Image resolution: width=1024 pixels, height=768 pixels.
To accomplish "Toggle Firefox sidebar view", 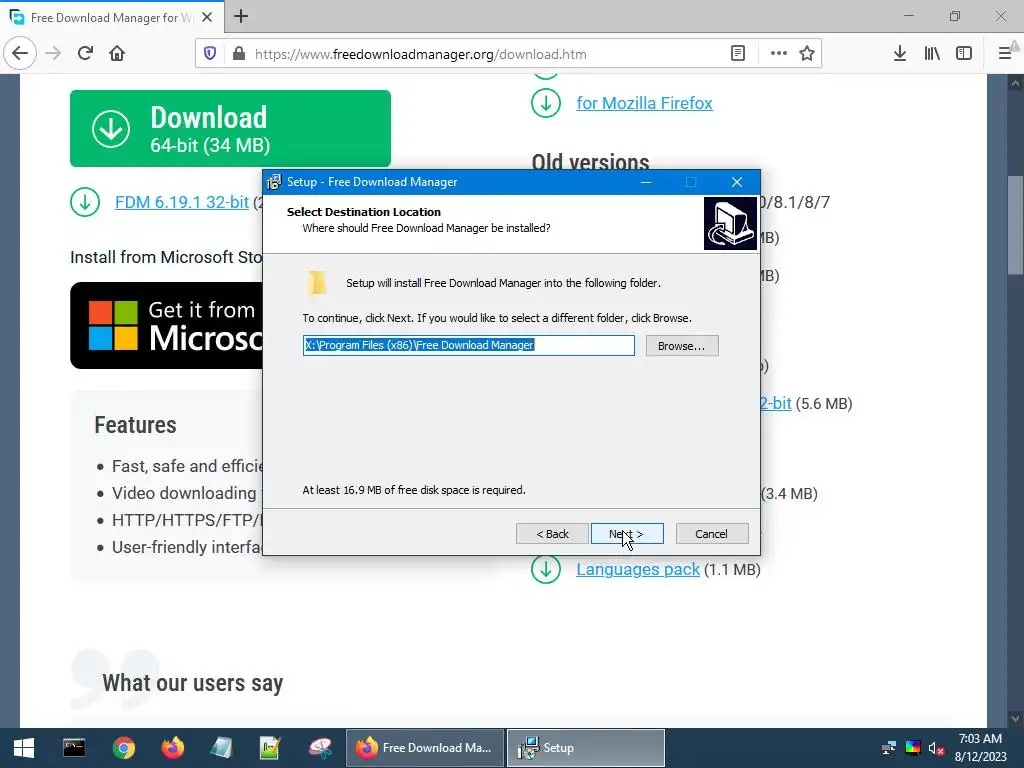I will [964, 54].
